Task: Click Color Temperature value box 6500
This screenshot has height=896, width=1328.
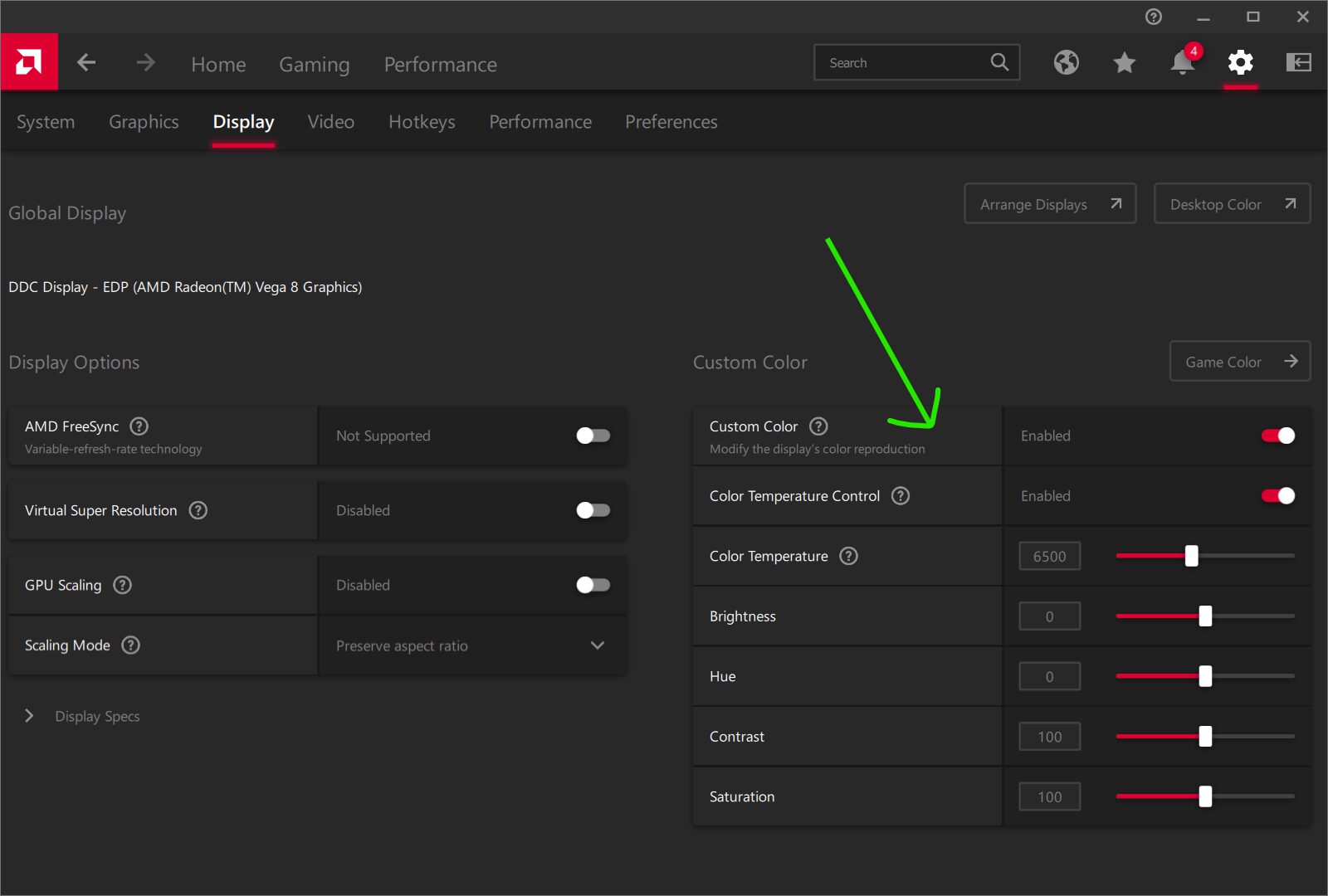Action: pyautogui.click(x=1050, y=556)
